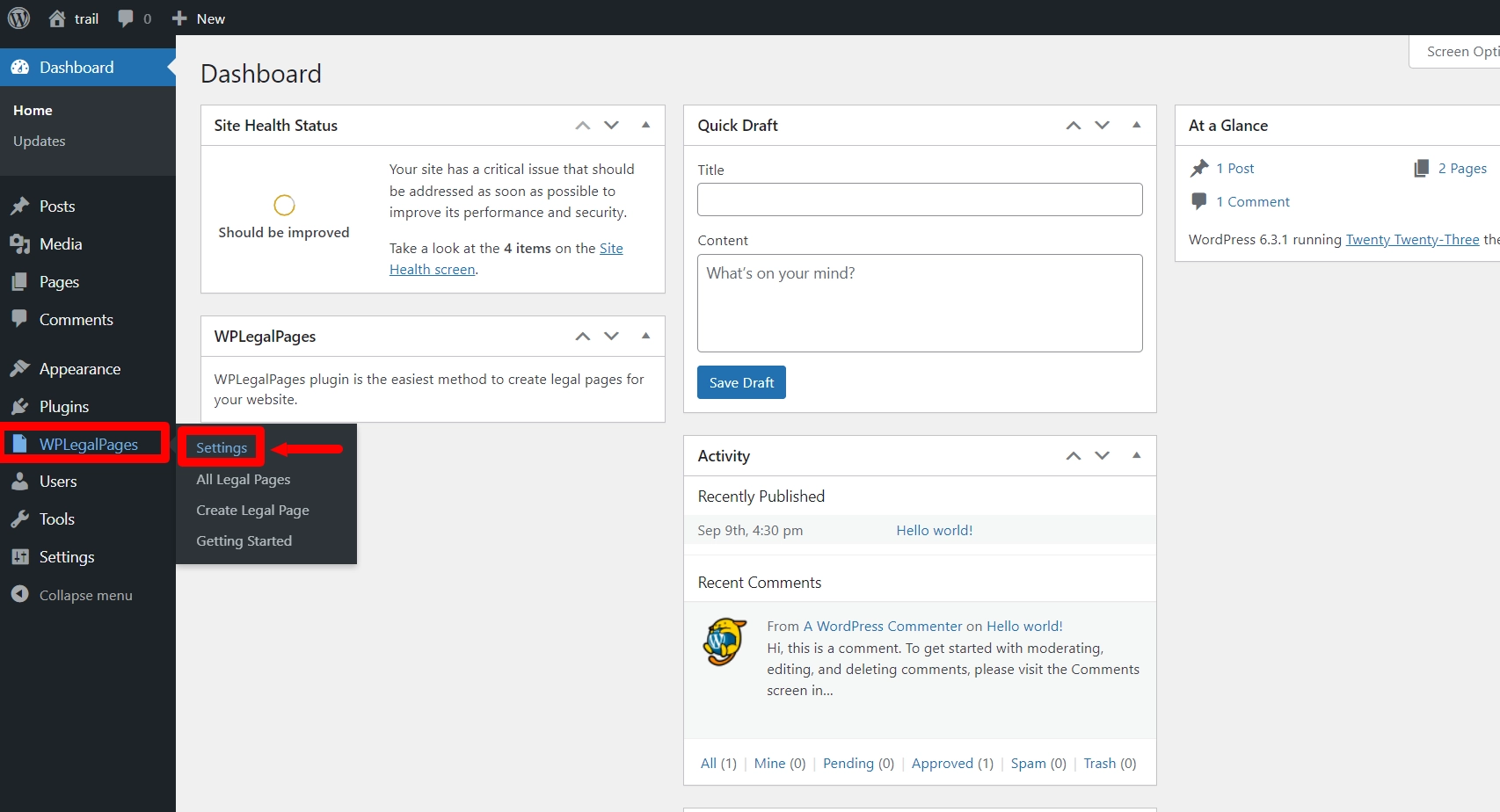Open the Site Health screen link

(x=433, y=270)
